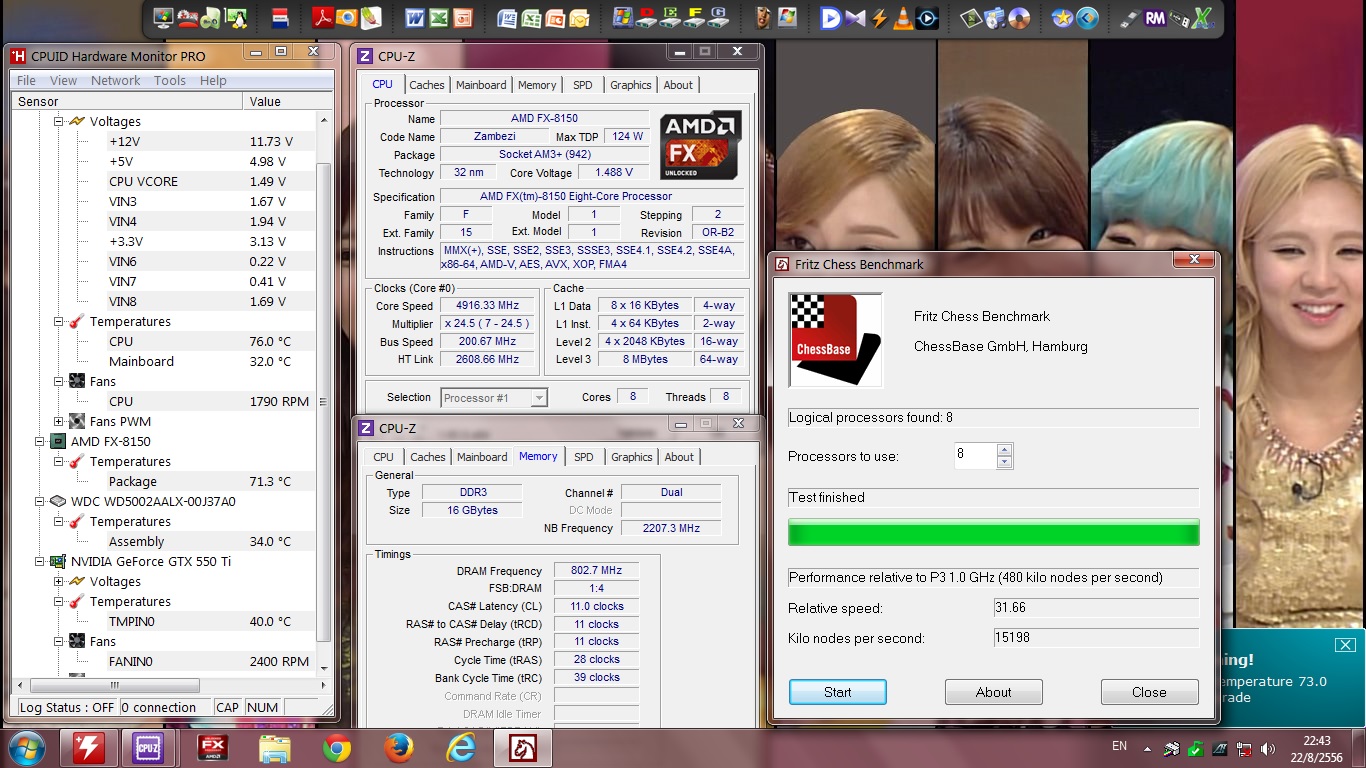
Task: Click the DRAM Frequency value 802.7 MHz
Action: 596,570
